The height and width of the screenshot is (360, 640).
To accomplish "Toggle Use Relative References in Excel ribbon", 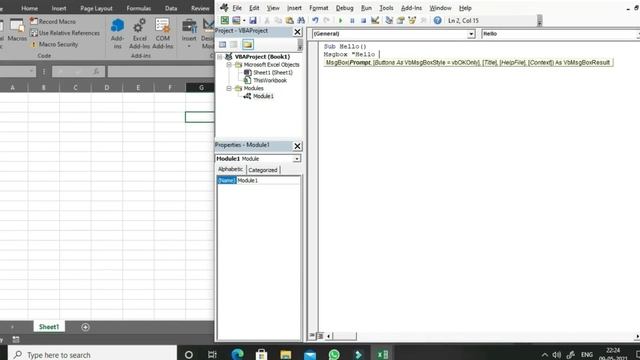I will pyautogui.click(x=65, y=33).
